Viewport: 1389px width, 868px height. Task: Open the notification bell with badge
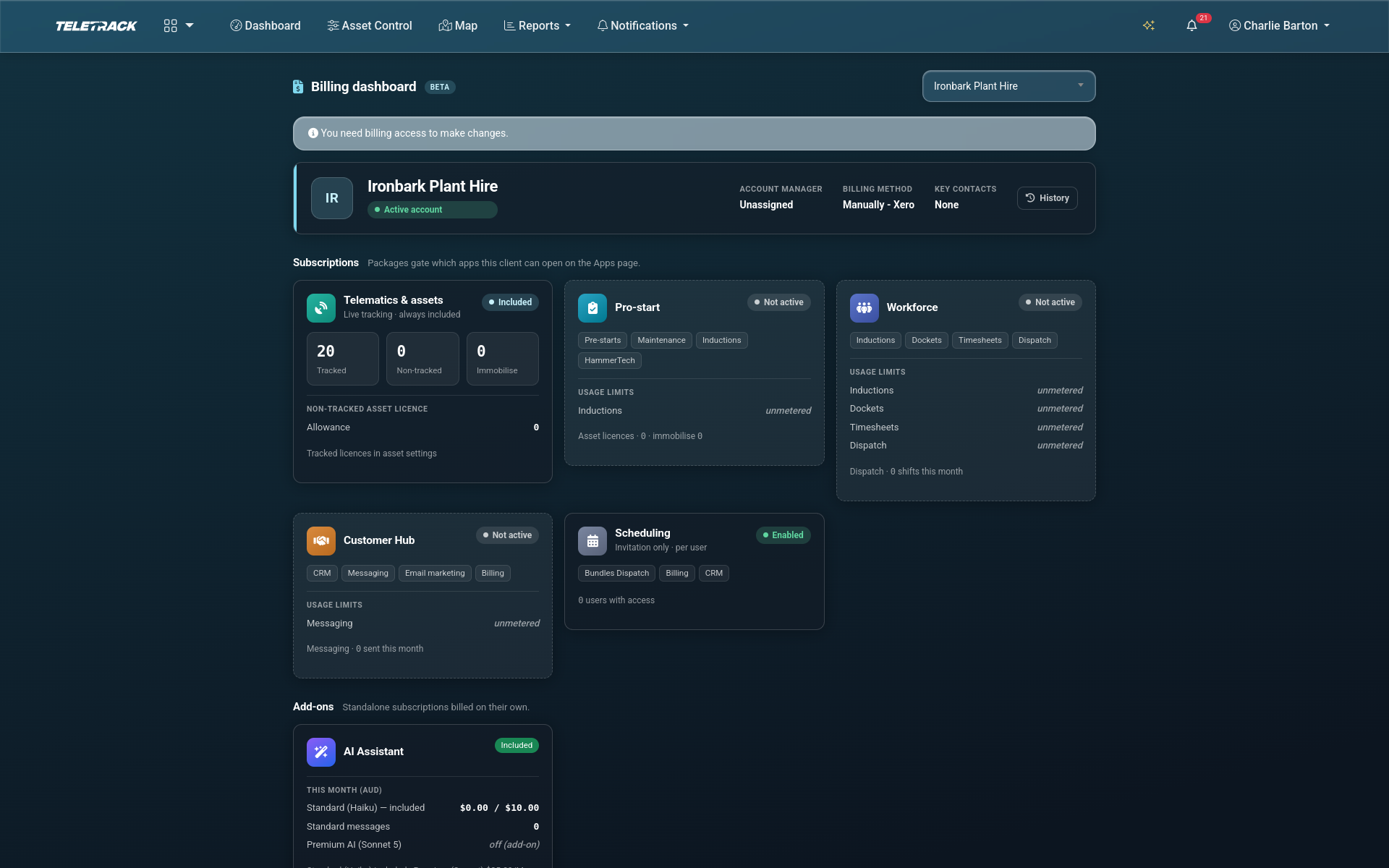coord(1192,25)
